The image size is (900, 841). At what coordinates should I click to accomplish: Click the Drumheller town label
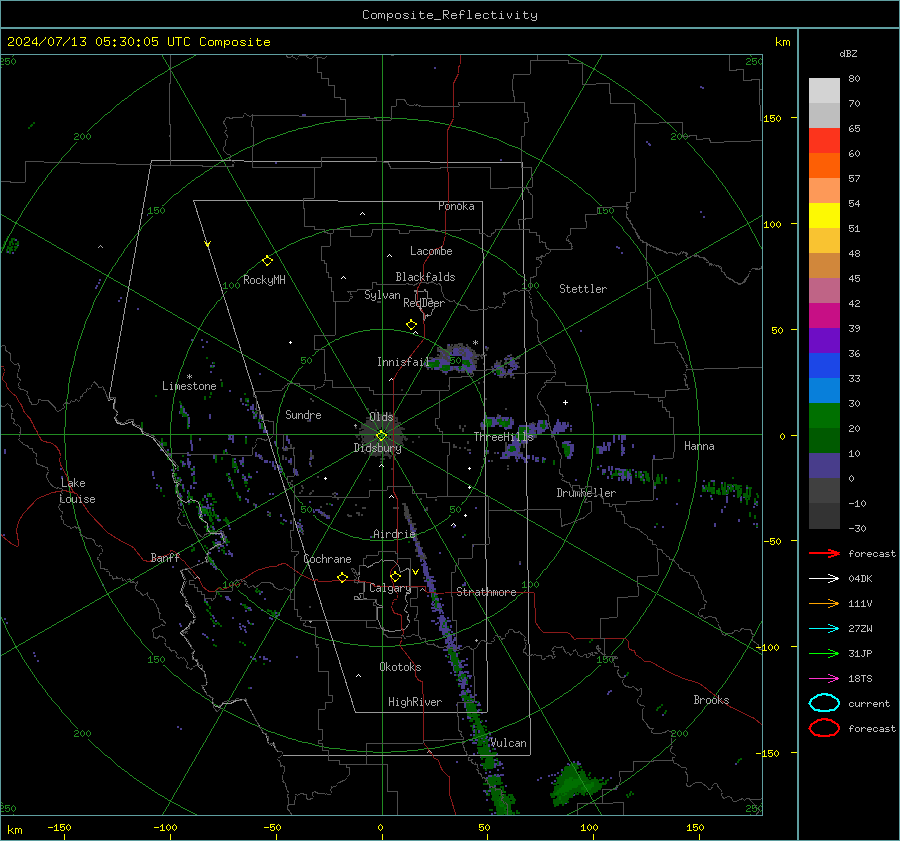coord(586,493)
